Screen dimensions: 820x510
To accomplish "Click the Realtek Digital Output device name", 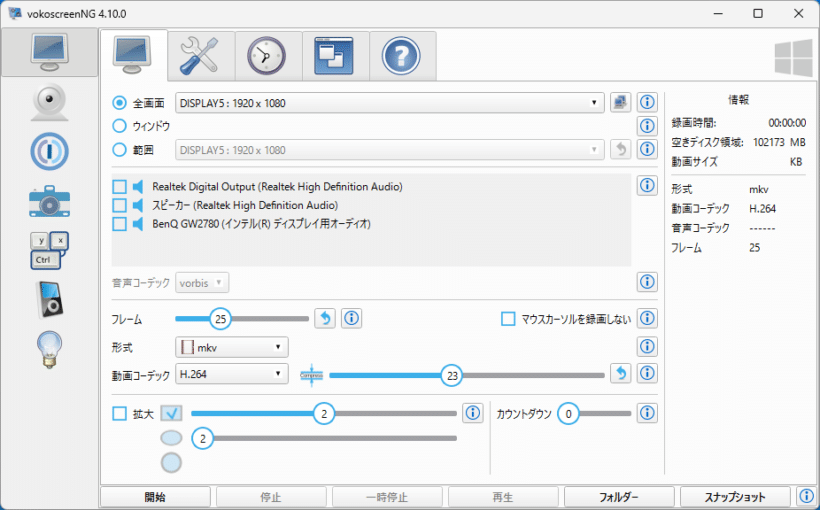I will 277,187.
